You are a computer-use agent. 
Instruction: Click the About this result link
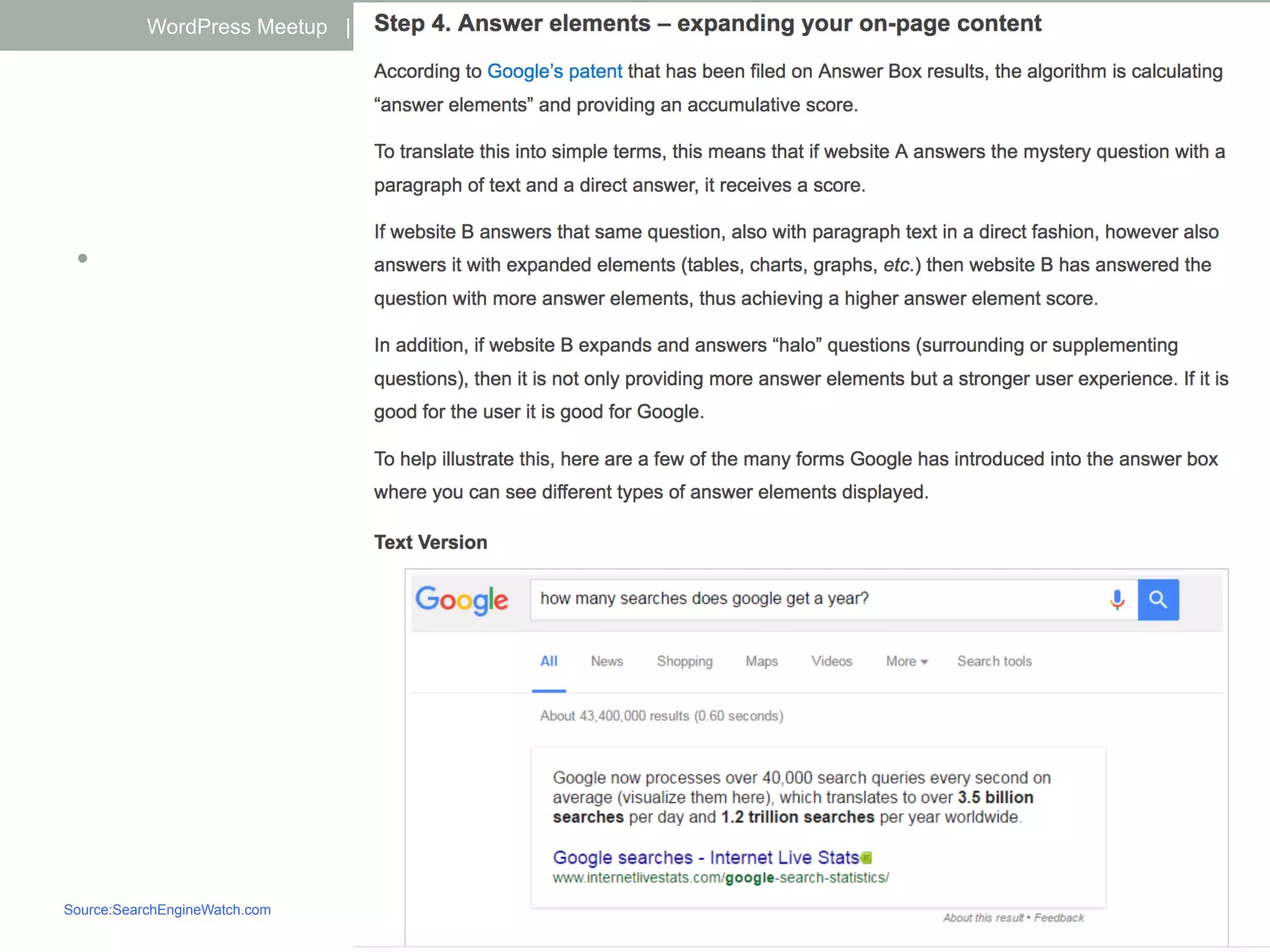(x=983, y=918)
